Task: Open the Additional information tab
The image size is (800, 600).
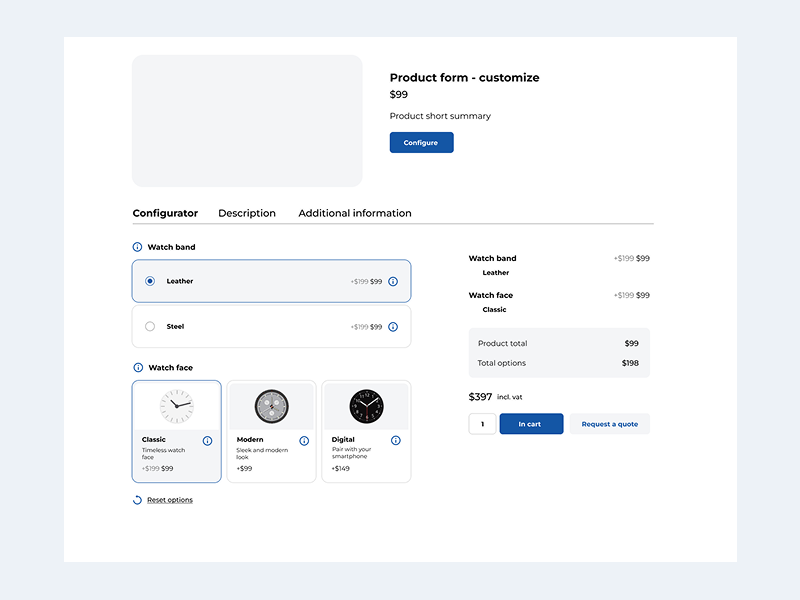Action: 355,213
